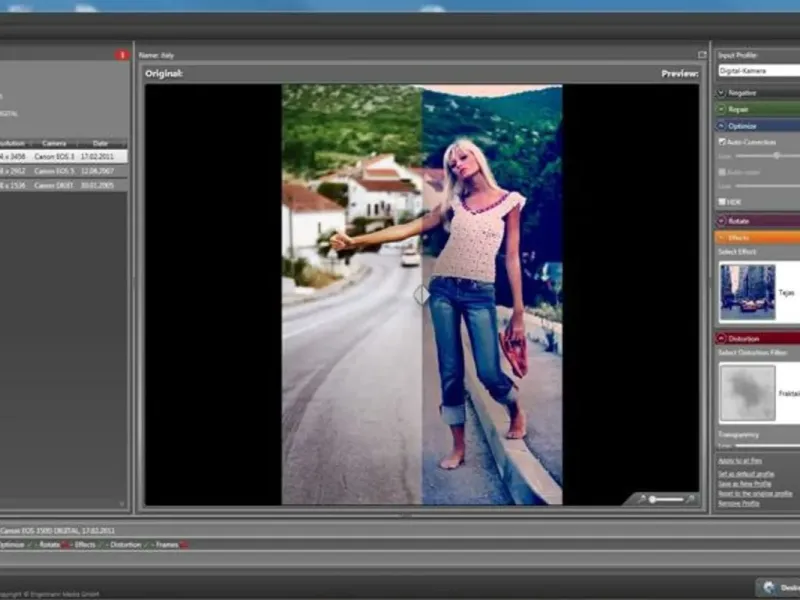The width and height of the screenshot is (800, 600).
Task: Click the Distortion step in the bottom status bar
Action: click(x=126, y=545)
